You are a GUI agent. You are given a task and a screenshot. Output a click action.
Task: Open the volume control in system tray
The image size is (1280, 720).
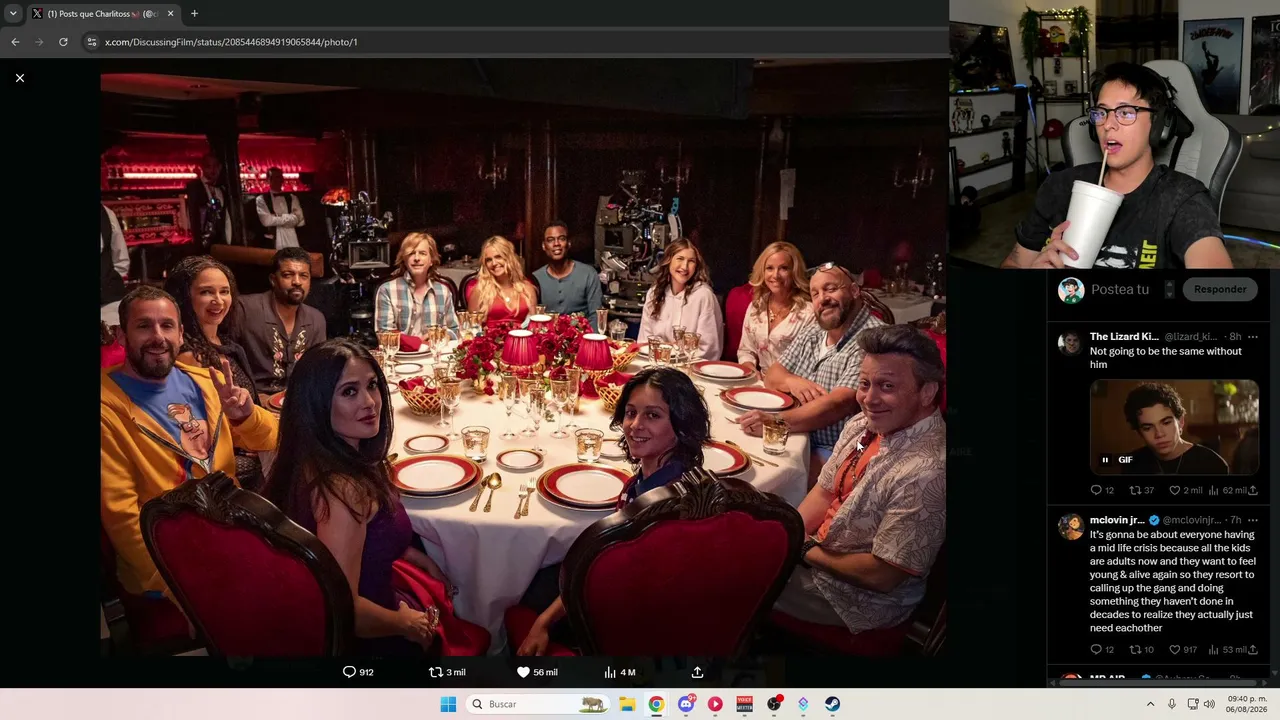point(1209,704)
